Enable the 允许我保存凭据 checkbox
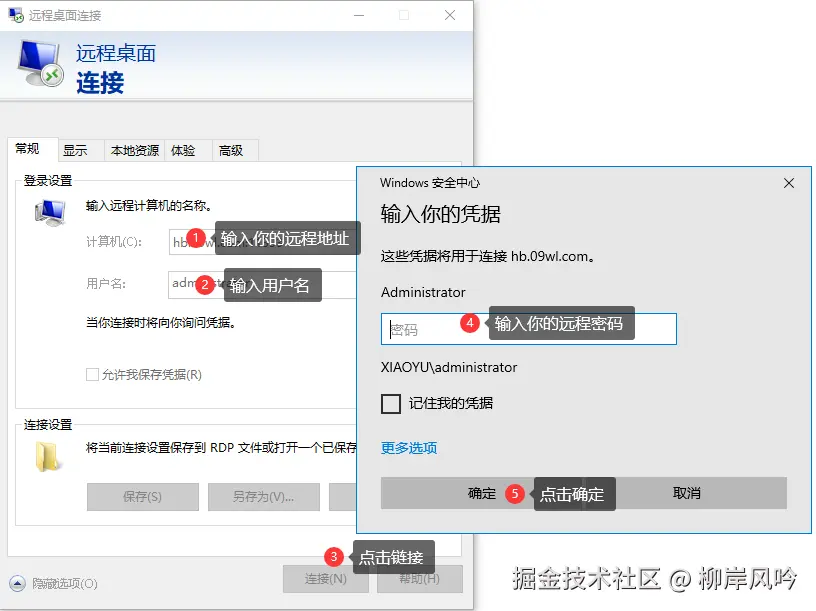Screen dimensions: 816x611 (x=90, y=374)
